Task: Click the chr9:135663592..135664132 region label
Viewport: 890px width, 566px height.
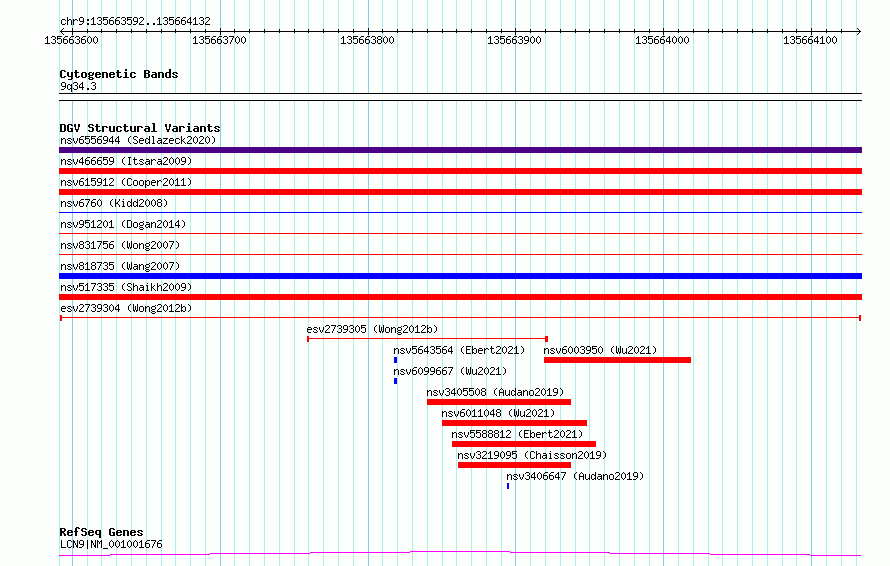Action: coord(135,22)
